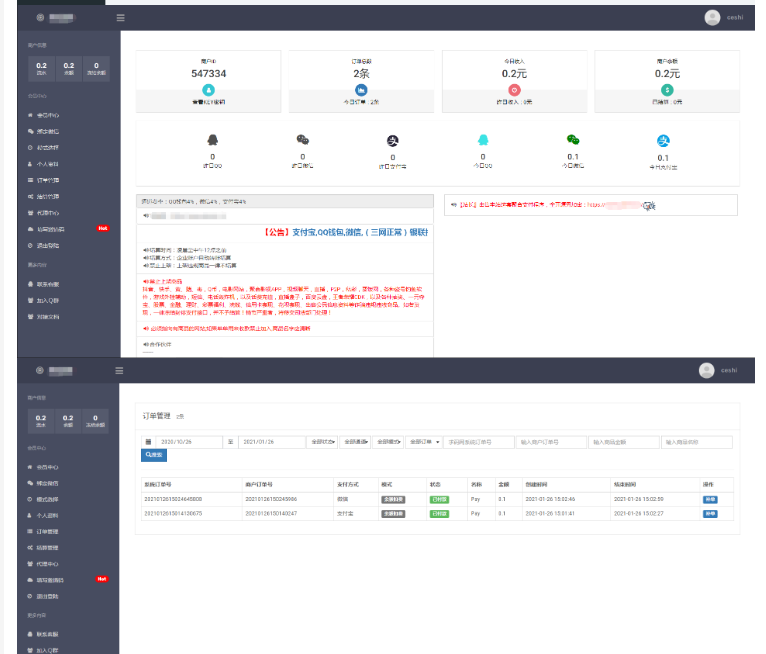Expand the 全部订单 order filter dropdown

tap(423, 441)
